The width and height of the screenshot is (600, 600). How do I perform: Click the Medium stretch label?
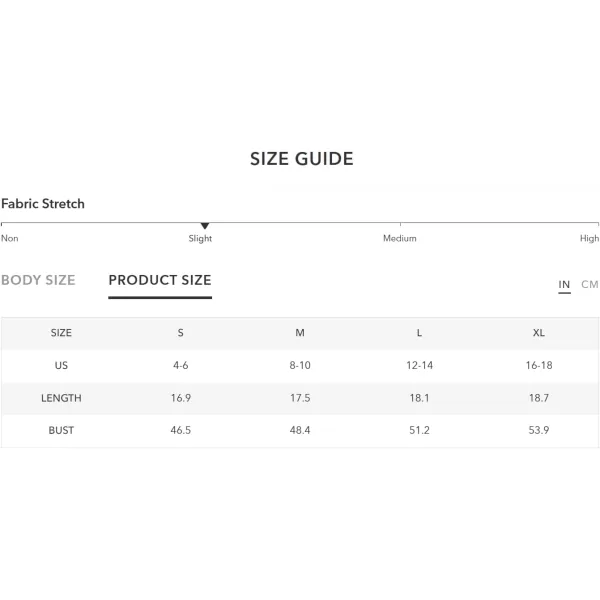click(400, 238)
